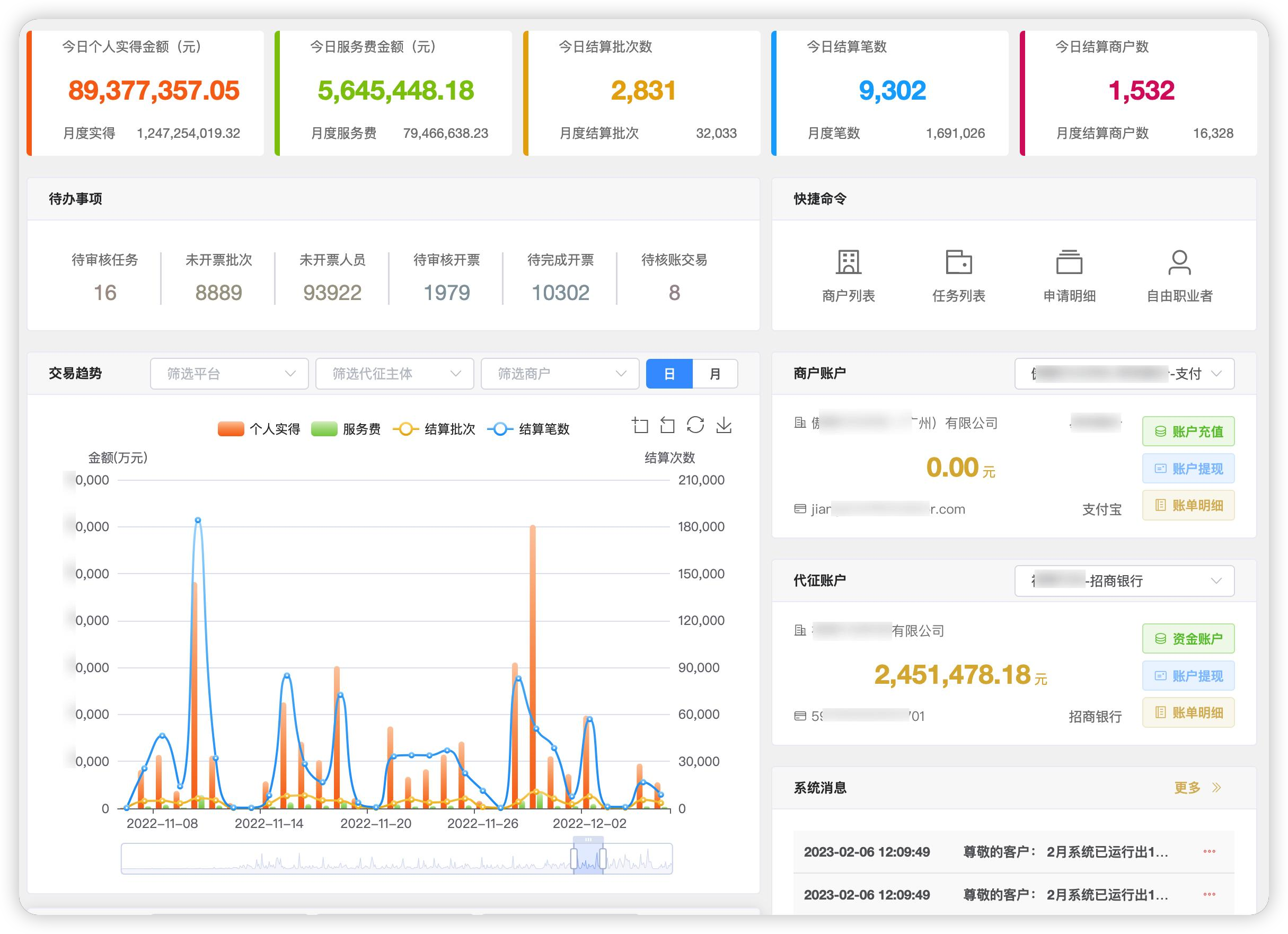Open the 待审核开票 count 1979
1288x934 pixels.
[x=446, y=293]
